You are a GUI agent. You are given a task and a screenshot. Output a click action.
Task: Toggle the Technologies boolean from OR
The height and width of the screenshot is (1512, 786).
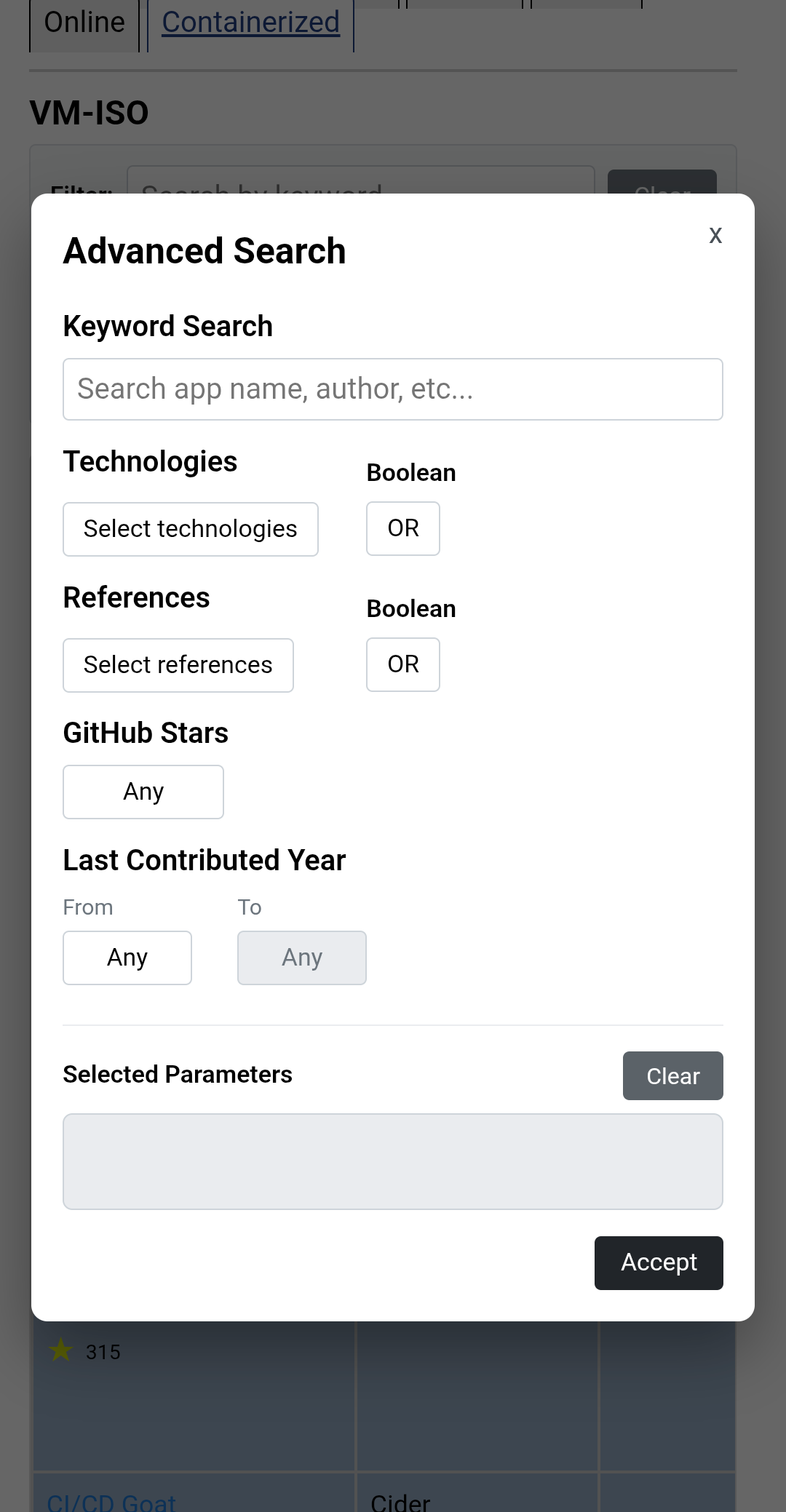click(x=402, y=529)
